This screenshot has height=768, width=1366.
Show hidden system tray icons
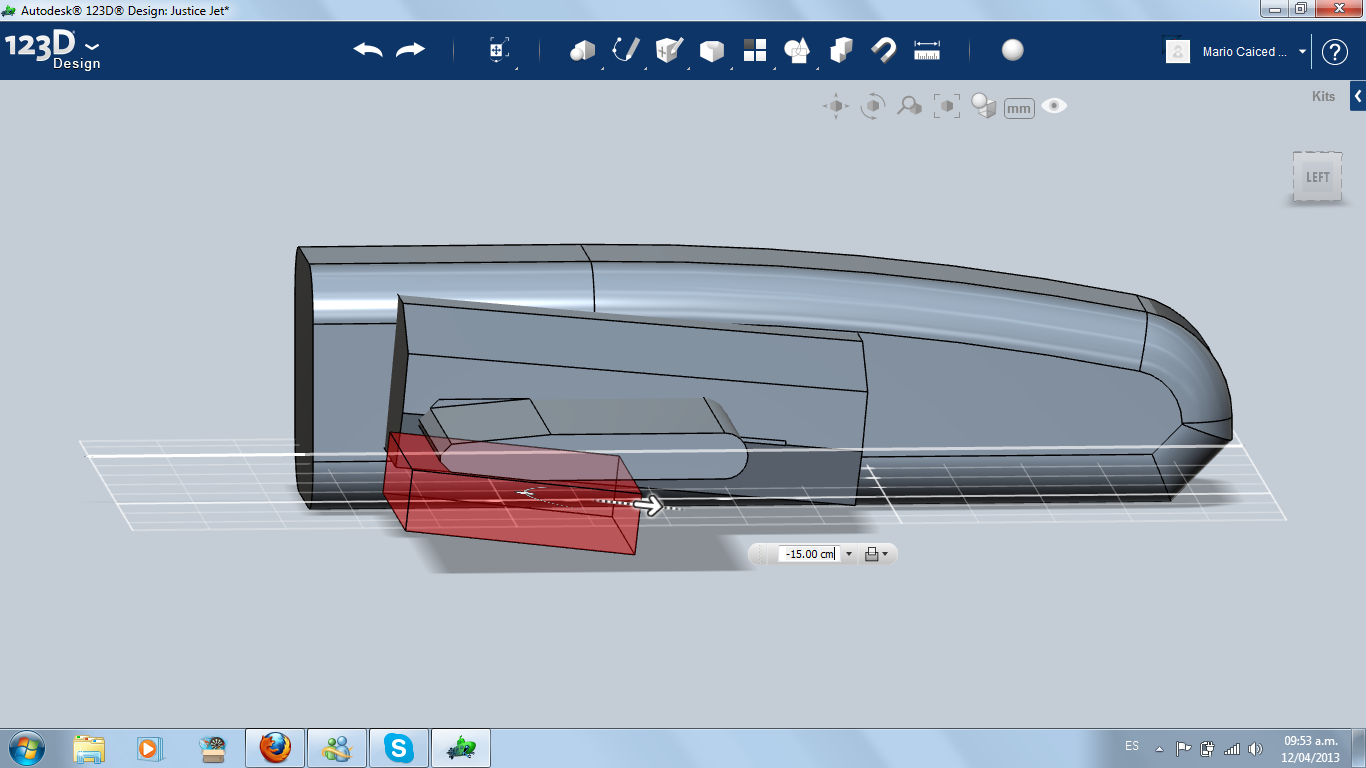(1160, 748)
